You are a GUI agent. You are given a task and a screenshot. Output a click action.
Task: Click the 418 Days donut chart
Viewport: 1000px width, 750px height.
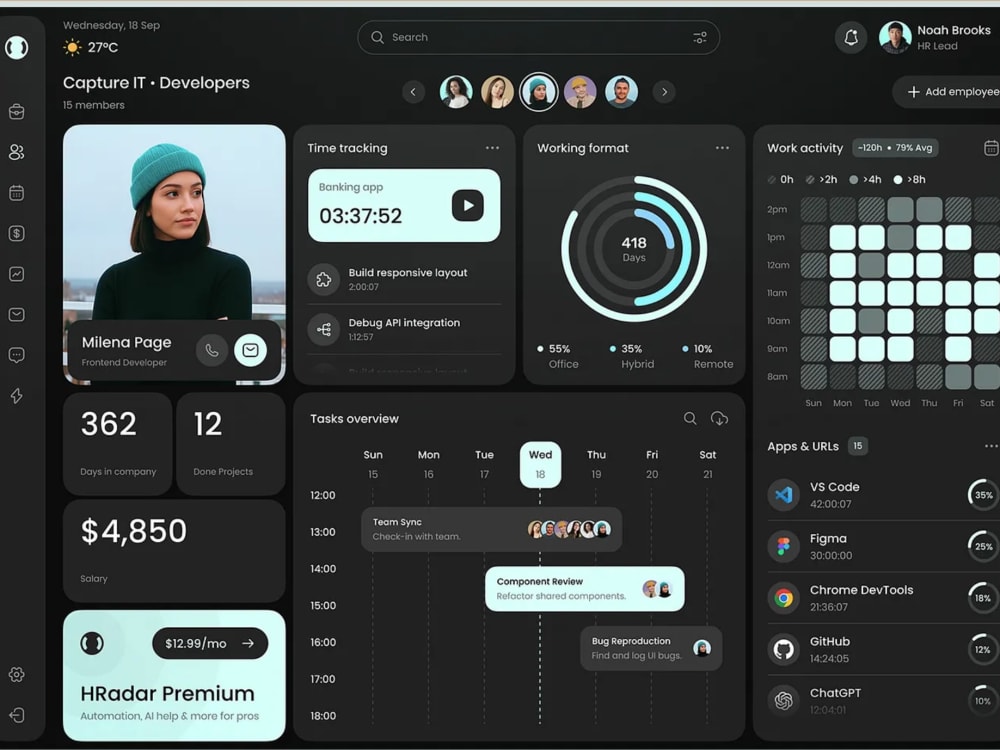tap(634, 249)
